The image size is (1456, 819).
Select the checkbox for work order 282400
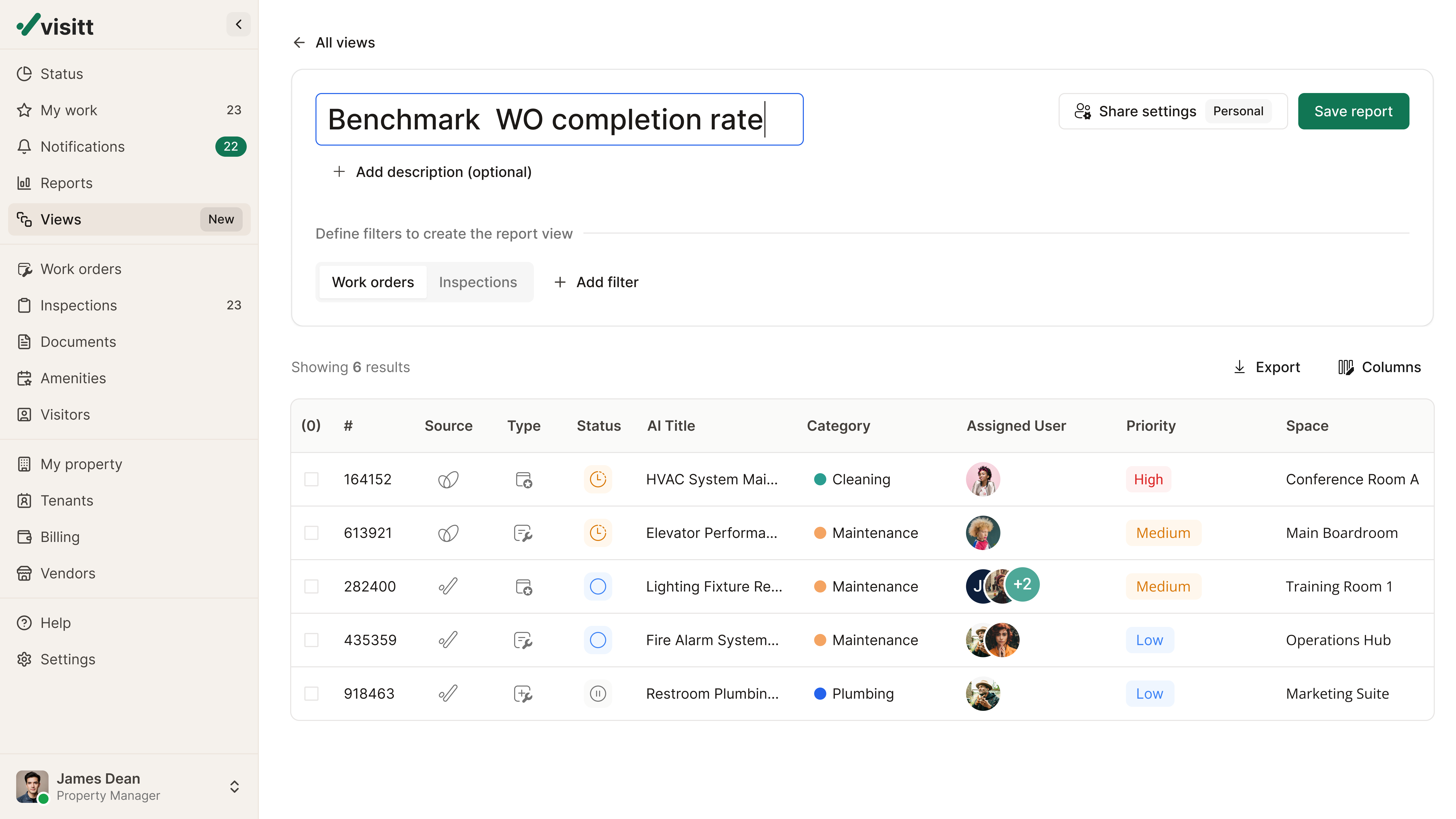click(x=311, y=587)
